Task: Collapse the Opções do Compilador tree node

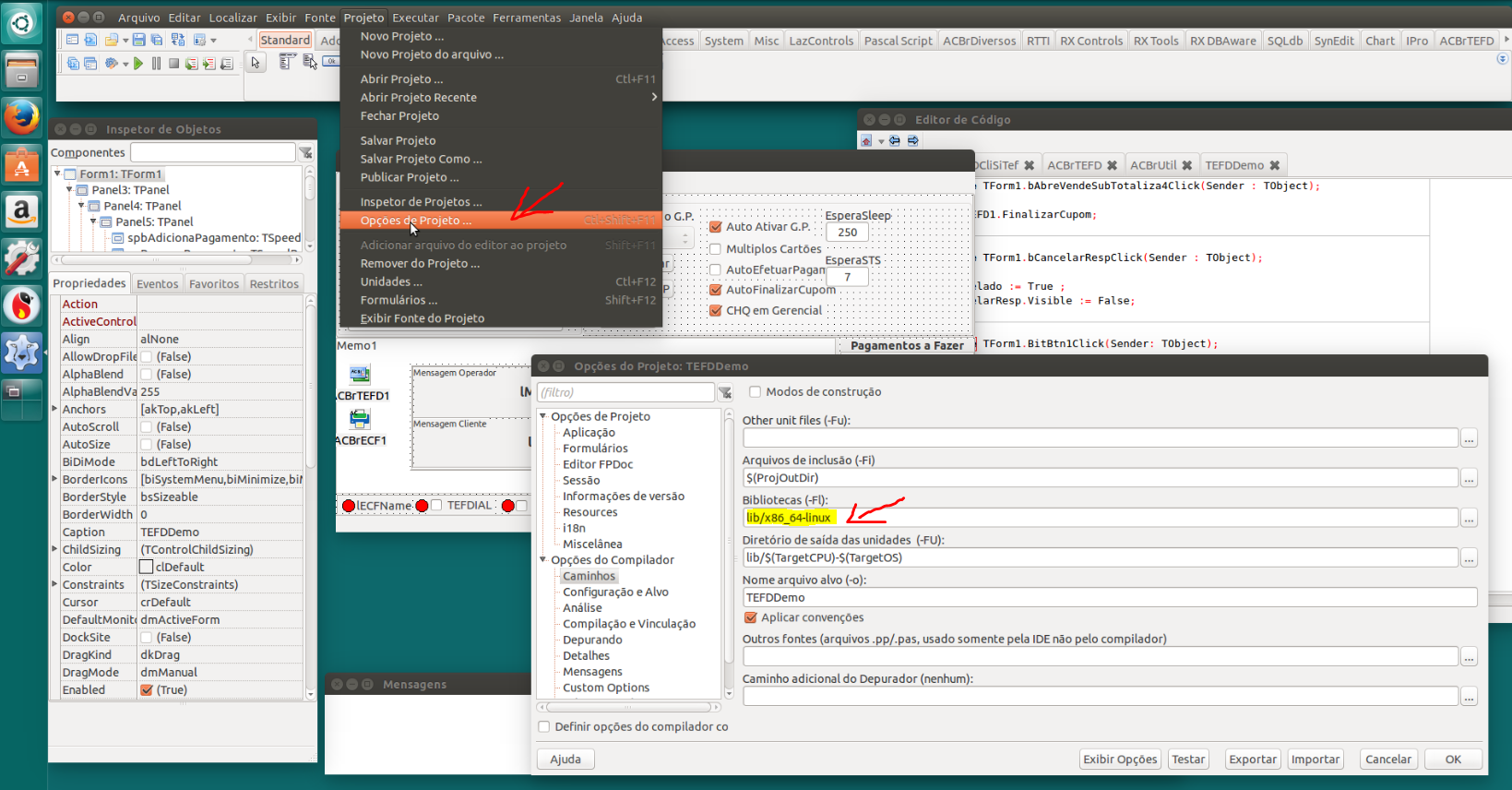Action: pos(543,559)
